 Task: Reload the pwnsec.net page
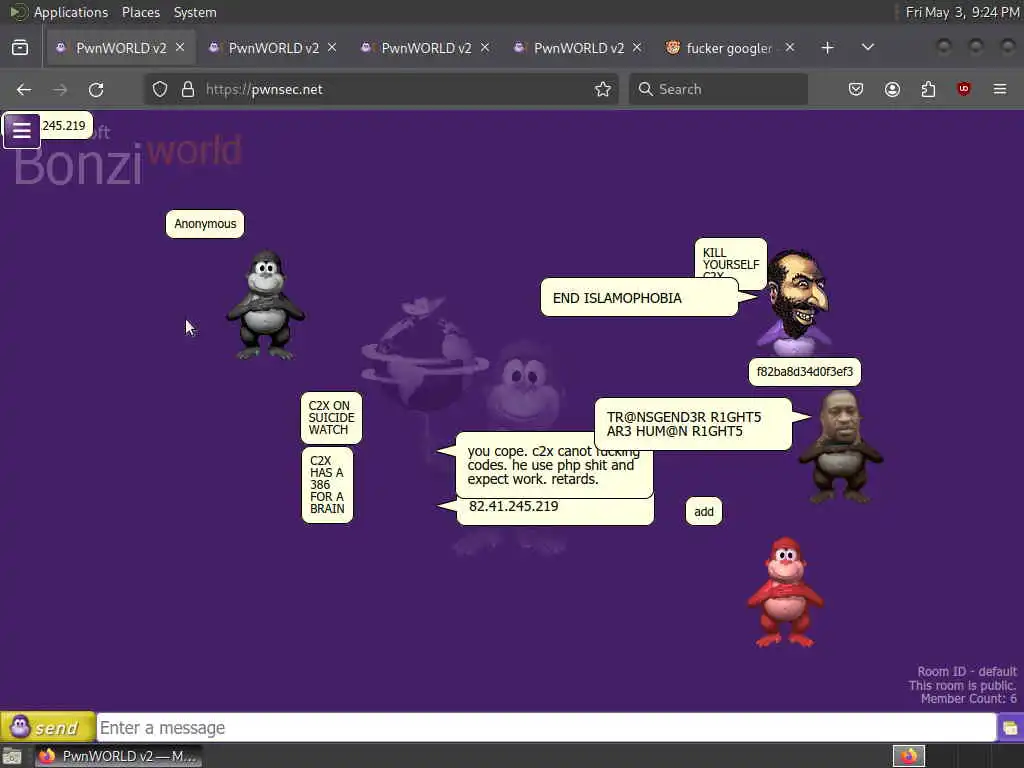pyautogui.click(x=96, y=89)
